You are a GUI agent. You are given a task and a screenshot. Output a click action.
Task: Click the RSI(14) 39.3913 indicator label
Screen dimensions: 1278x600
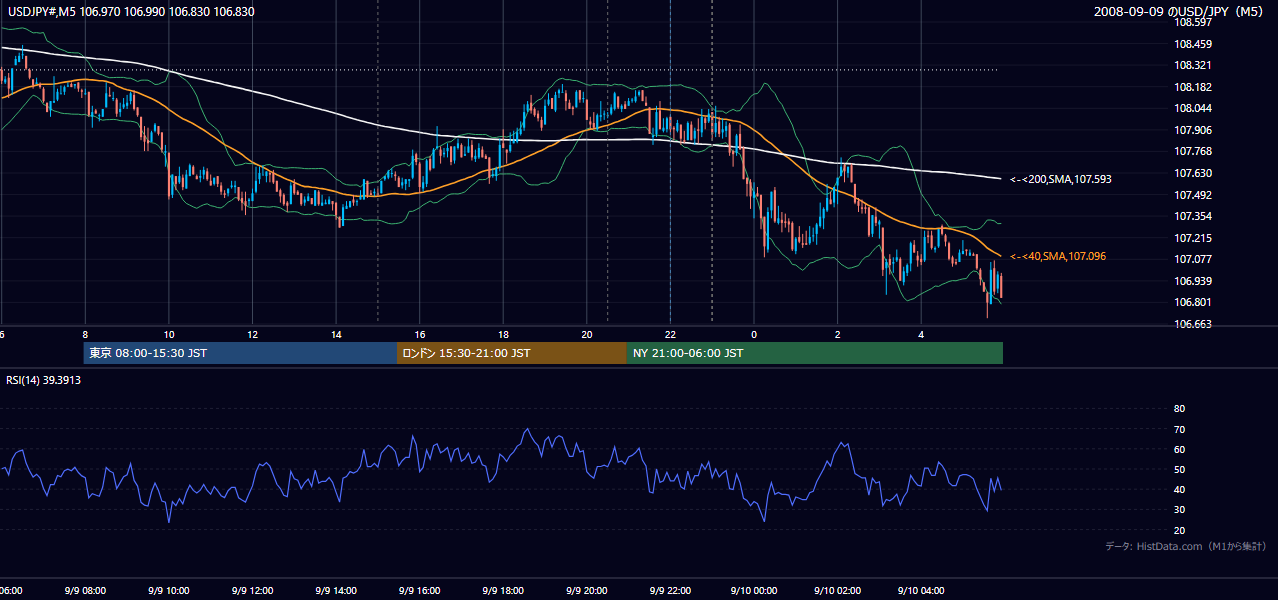coord(44,380)
